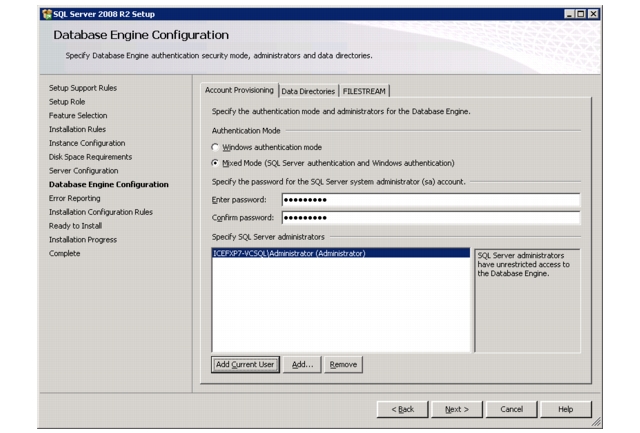Minimize the setup window
640x433 pixels.
click(x=569, y=14)
